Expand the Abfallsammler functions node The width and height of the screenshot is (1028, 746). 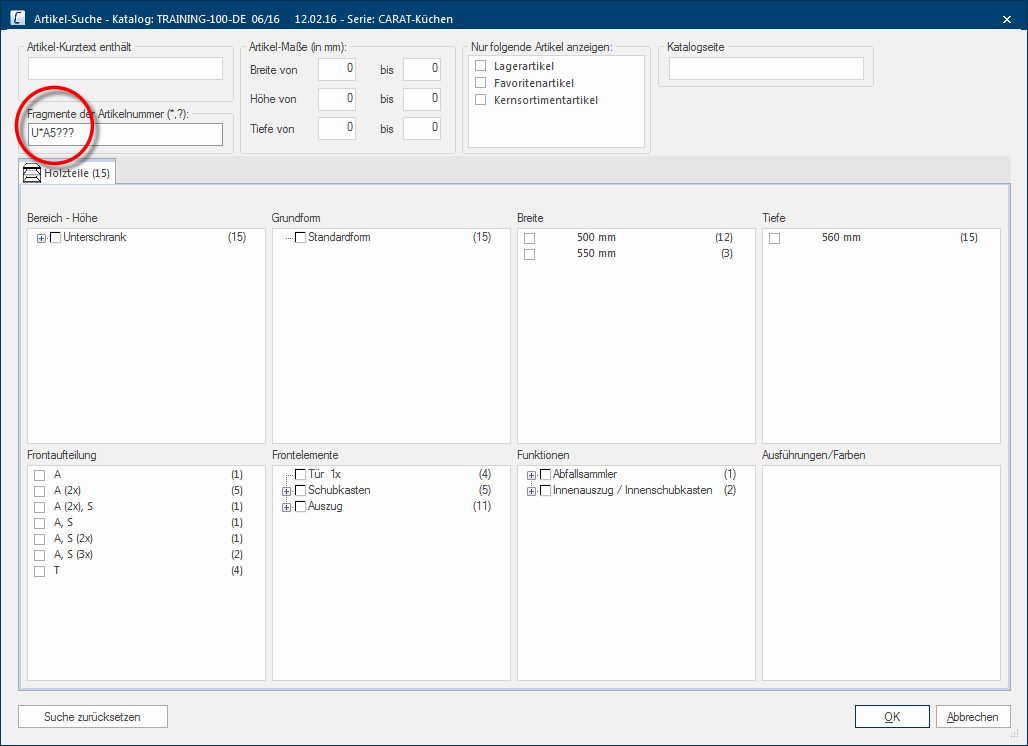pyautogui.click(x=531, y=475)
